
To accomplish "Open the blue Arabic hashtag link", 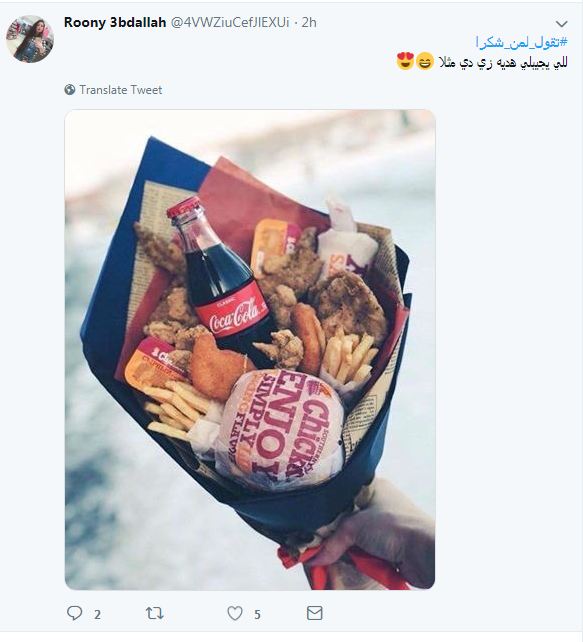I will pyautogui.click(x=522, y=42).
